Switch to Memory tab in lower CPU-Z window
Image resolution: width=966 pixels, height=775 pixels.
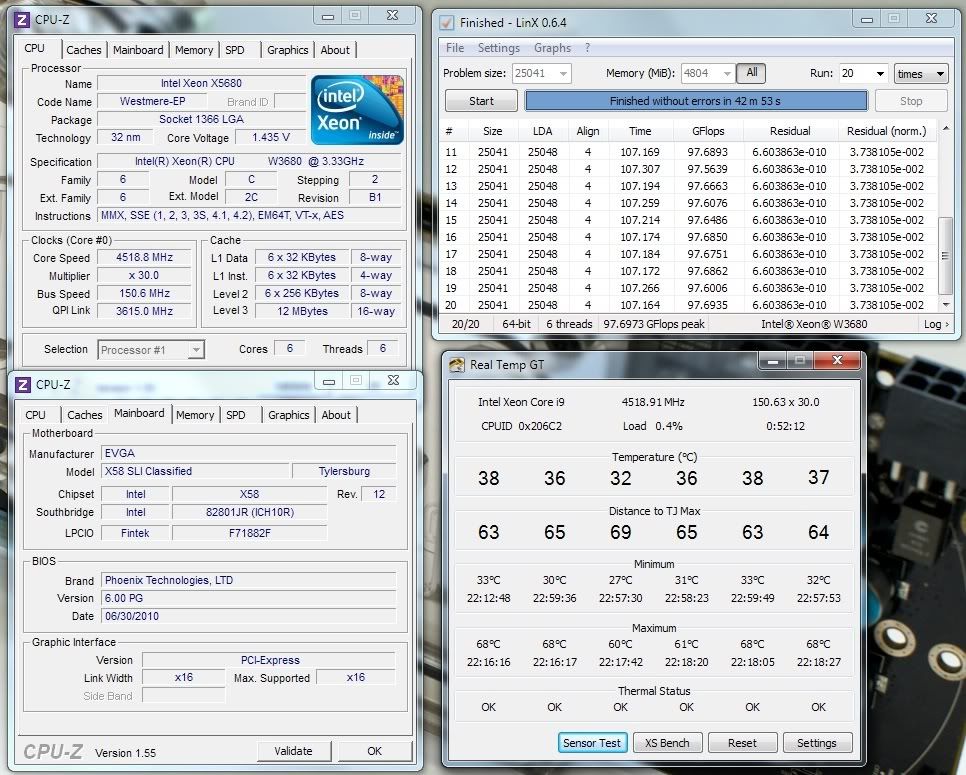(x=195, y=415)
